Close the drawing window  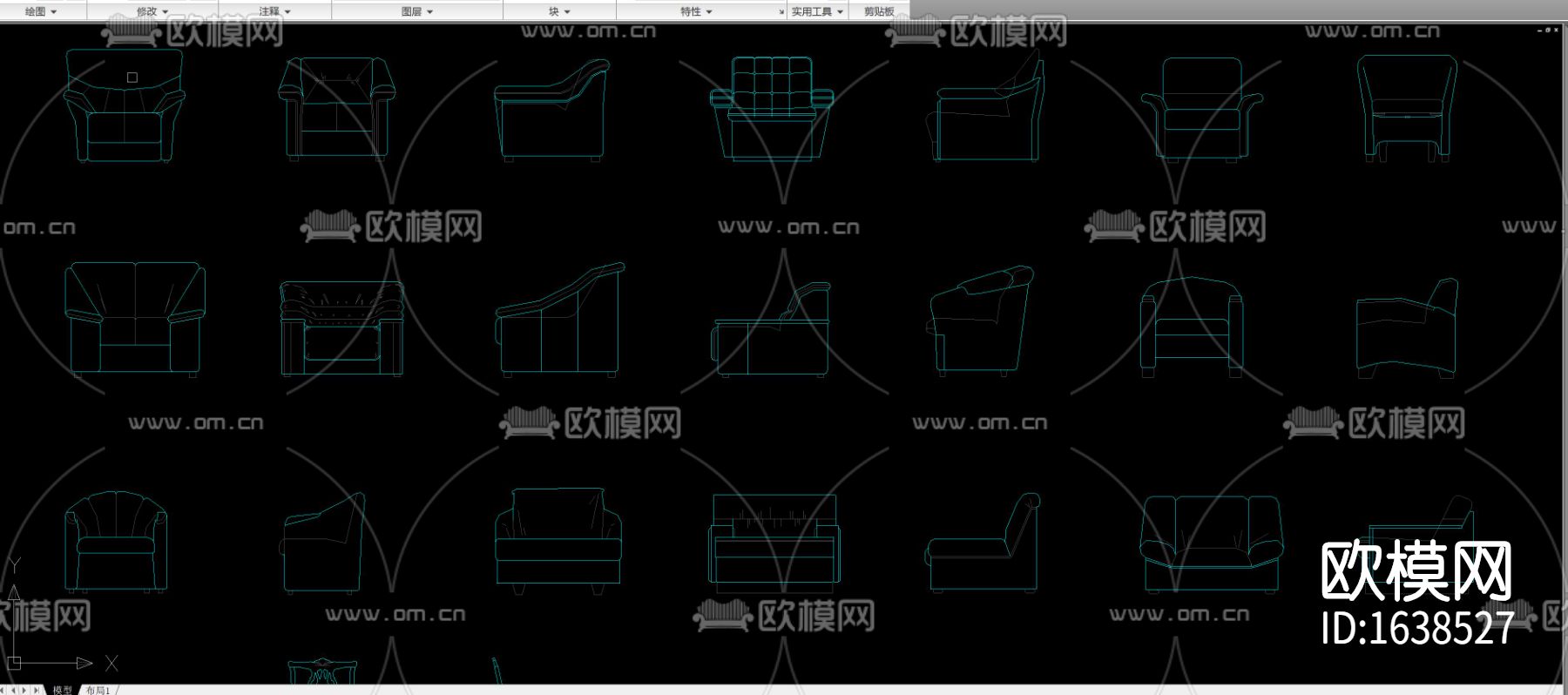pos(1556,30)
